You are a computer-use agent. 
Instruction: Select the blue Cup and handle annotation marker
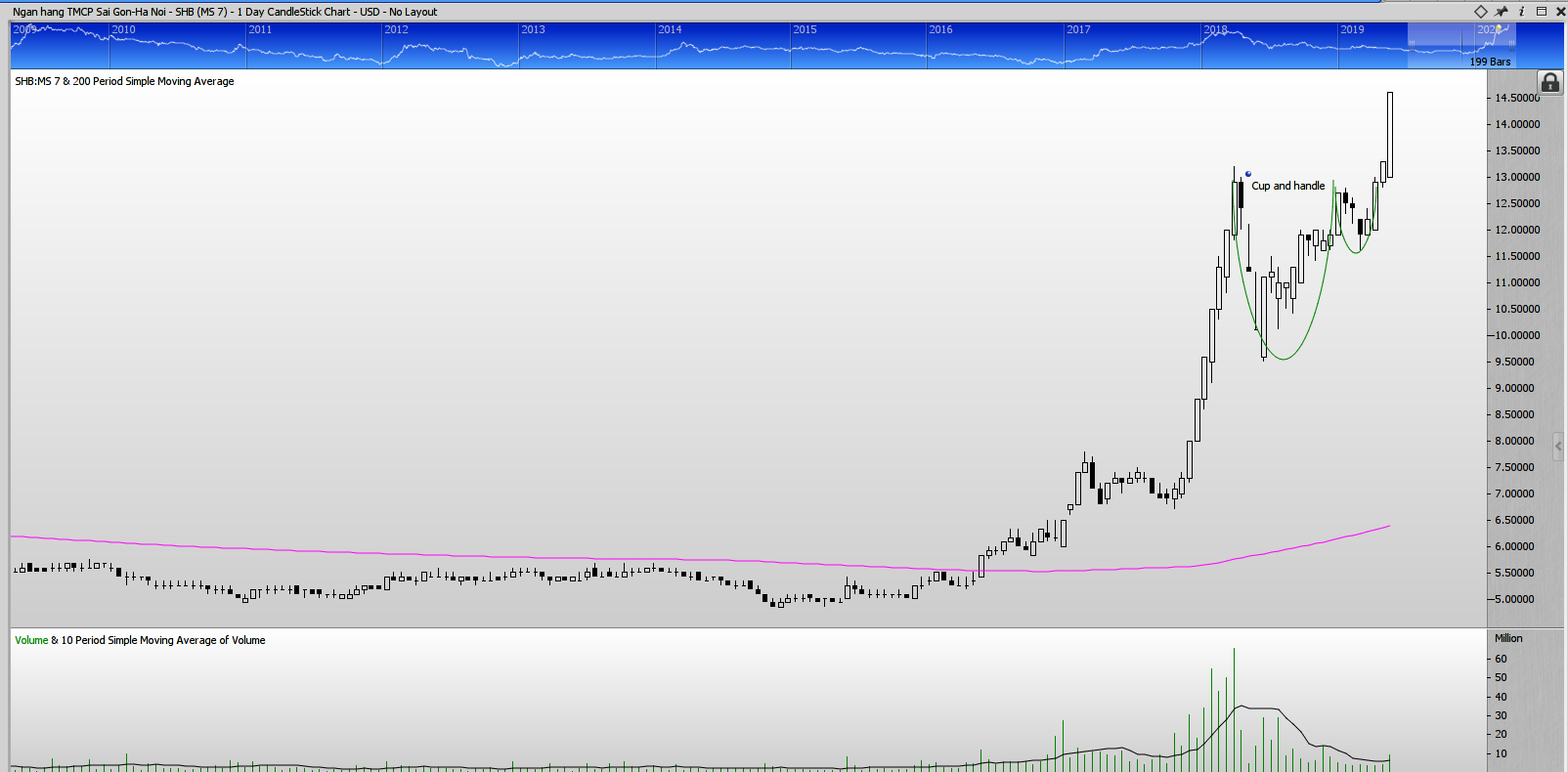[1248, 174]
